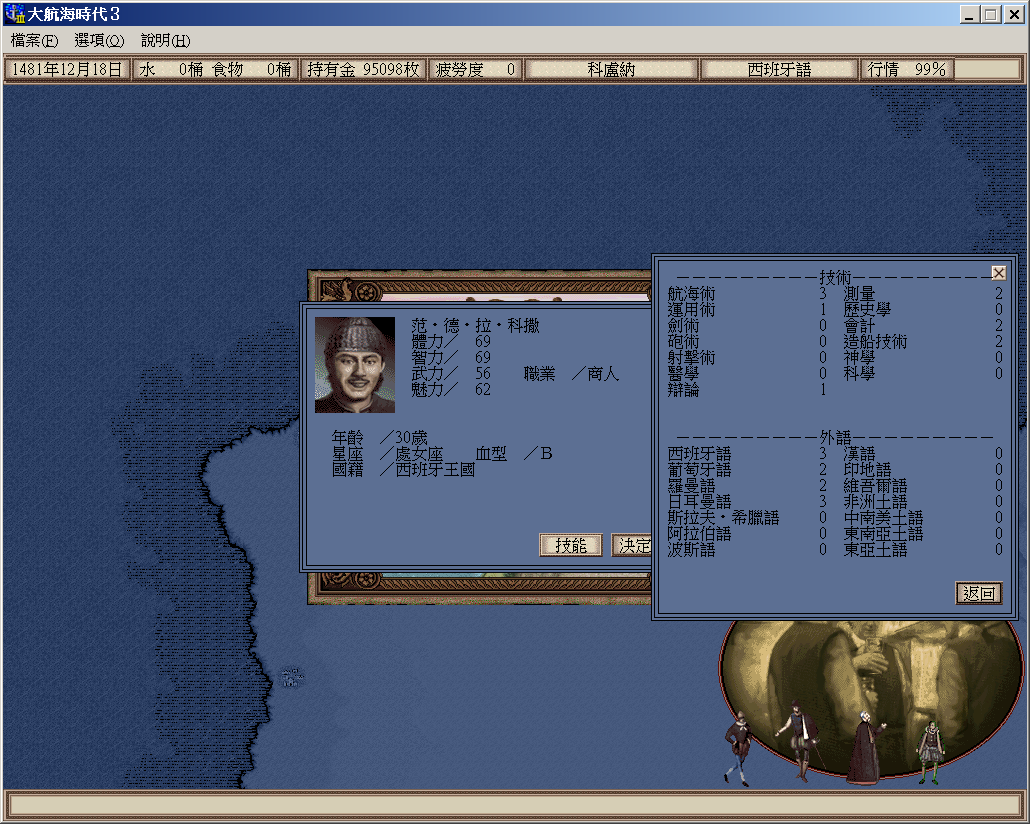This screenshot has height=824, width=1030.
Task: Select the swordsman figure with hat and cane
Action: click(799, 739)
